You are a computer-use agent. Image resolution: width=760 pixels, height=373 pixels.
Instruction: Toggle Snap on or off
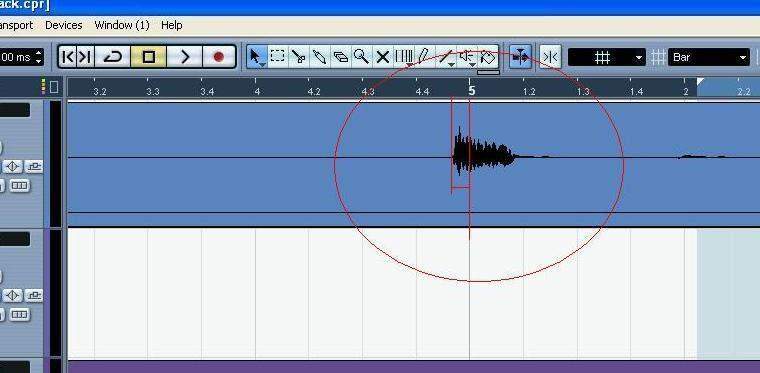pyautogui.click(x=551, y=57)
